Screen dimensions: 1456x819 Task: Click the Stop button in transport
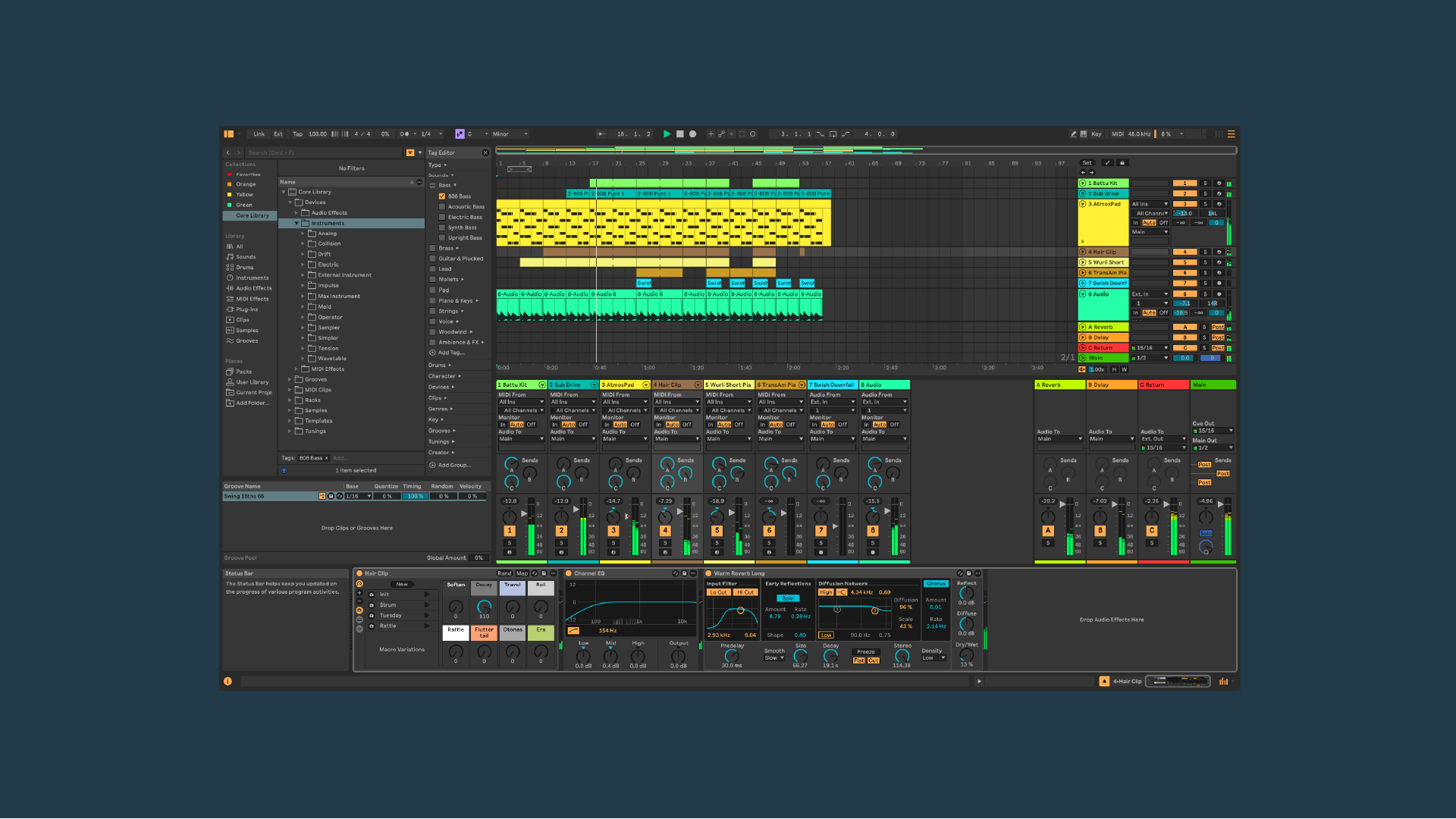pos(680,134)
